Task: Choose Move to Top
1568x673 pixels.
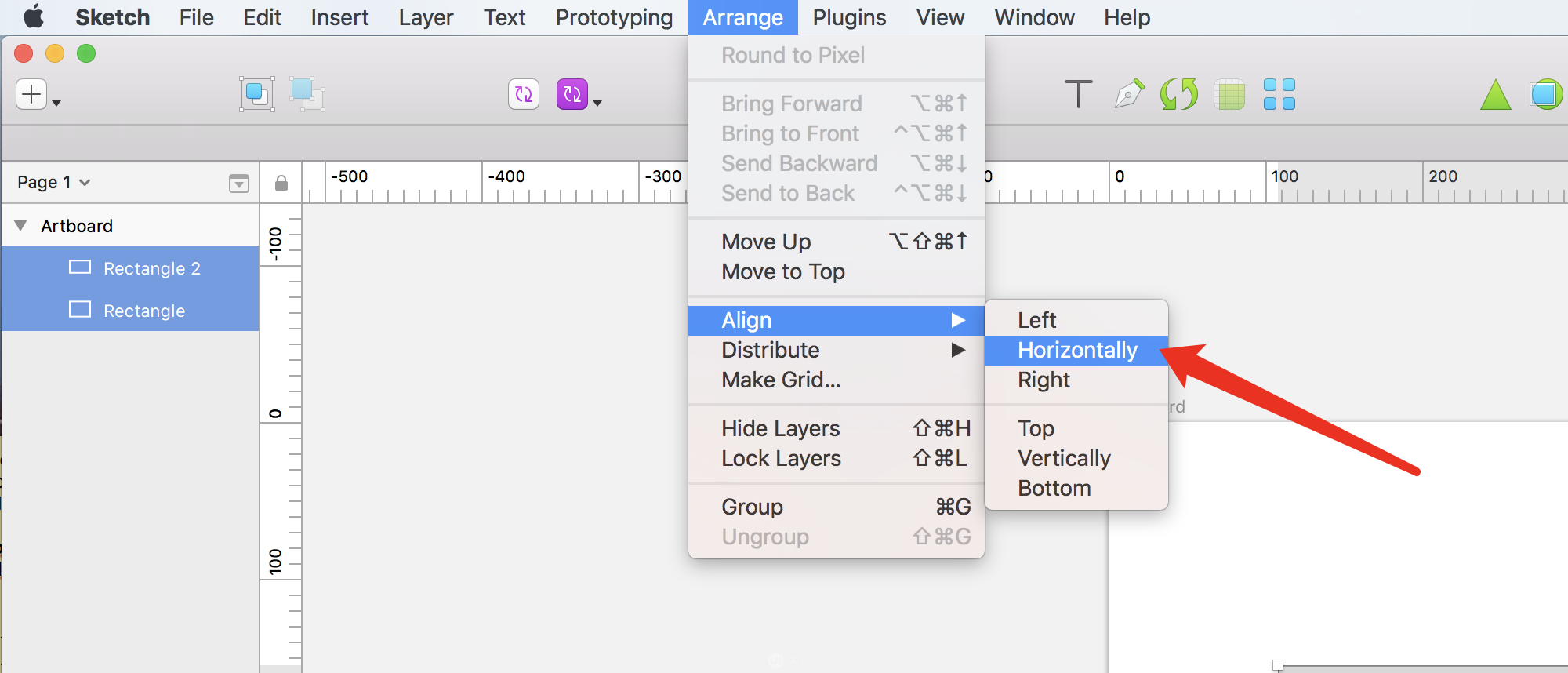Action: tap(836, 271)
